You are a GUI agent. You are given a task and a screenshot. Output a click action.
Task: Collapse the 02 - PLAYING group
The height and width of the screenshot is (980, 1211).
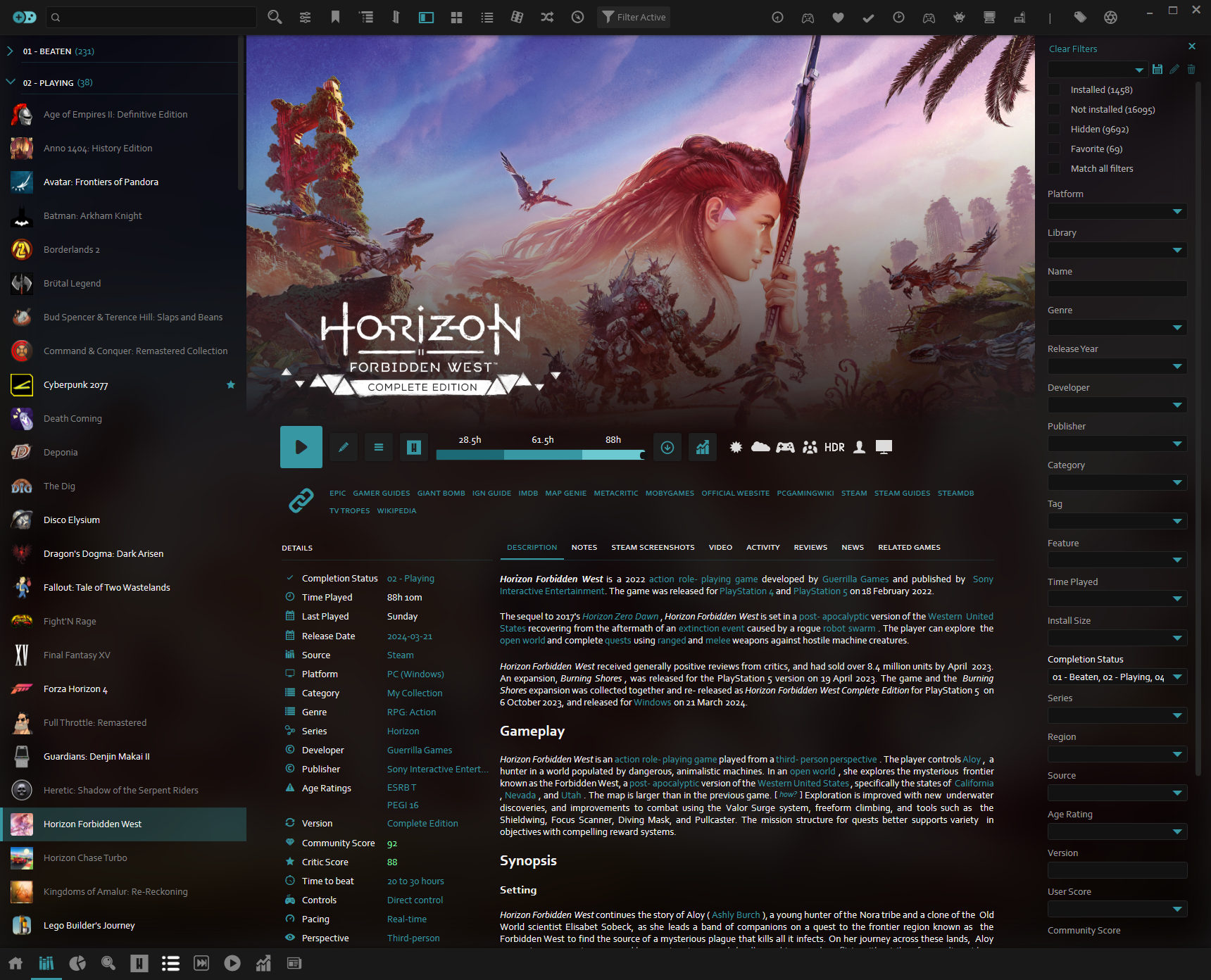[x=10, y=82]
